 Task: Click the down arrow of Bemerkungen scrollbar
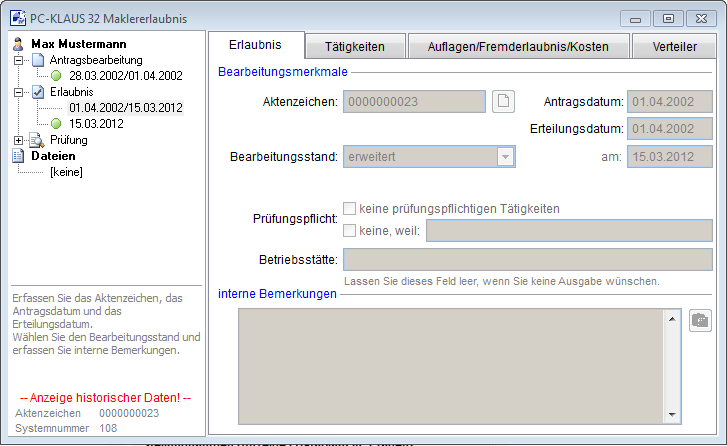(x=672, y=416)
